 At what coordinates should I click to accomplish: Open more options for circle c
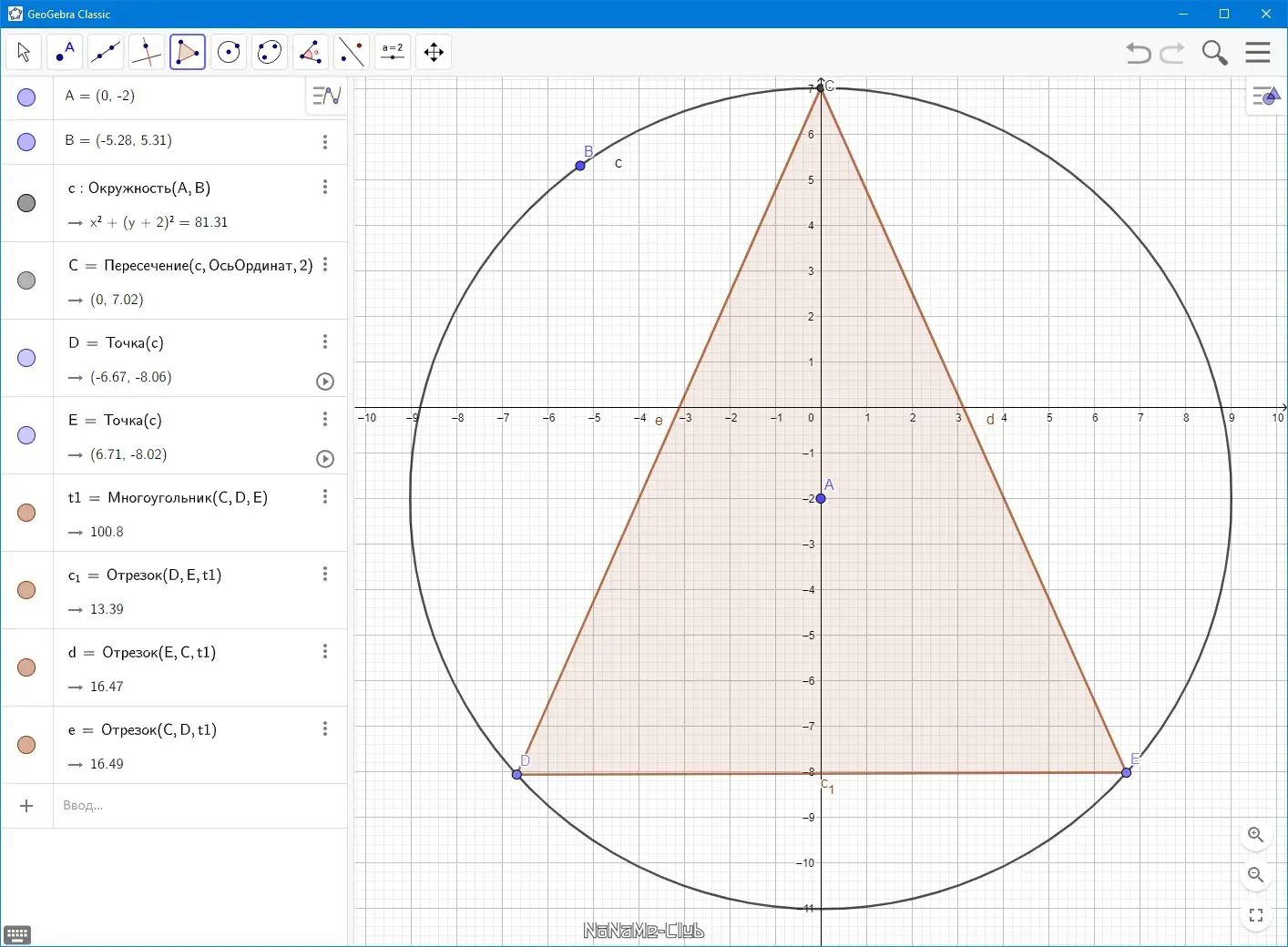[x=325, y=187]
